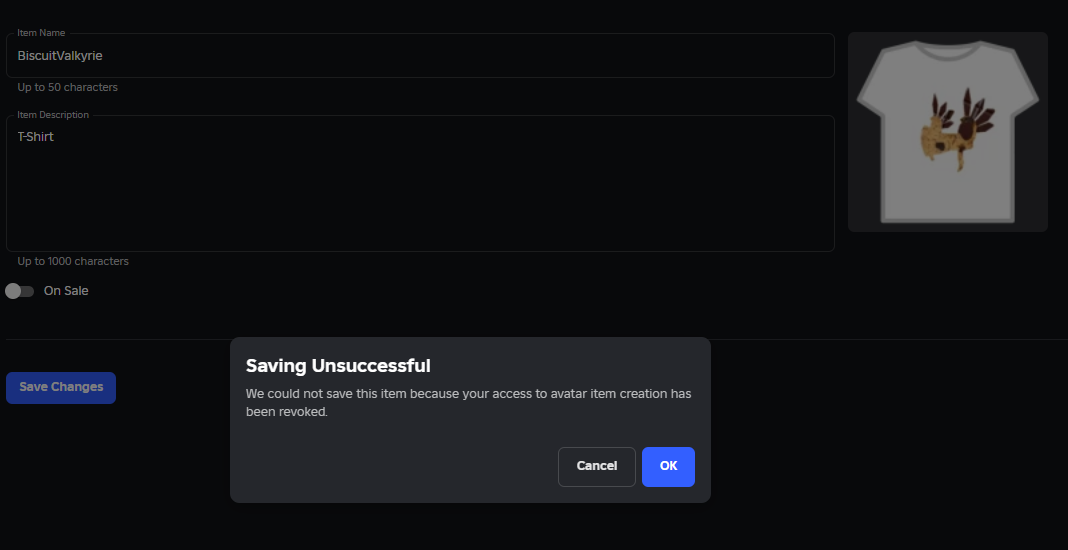Image resolution: width=1068 pixels, height=550 pixels.
Task: Click the T-Shirt text in Item Description
Action: [x=35, y=136]
